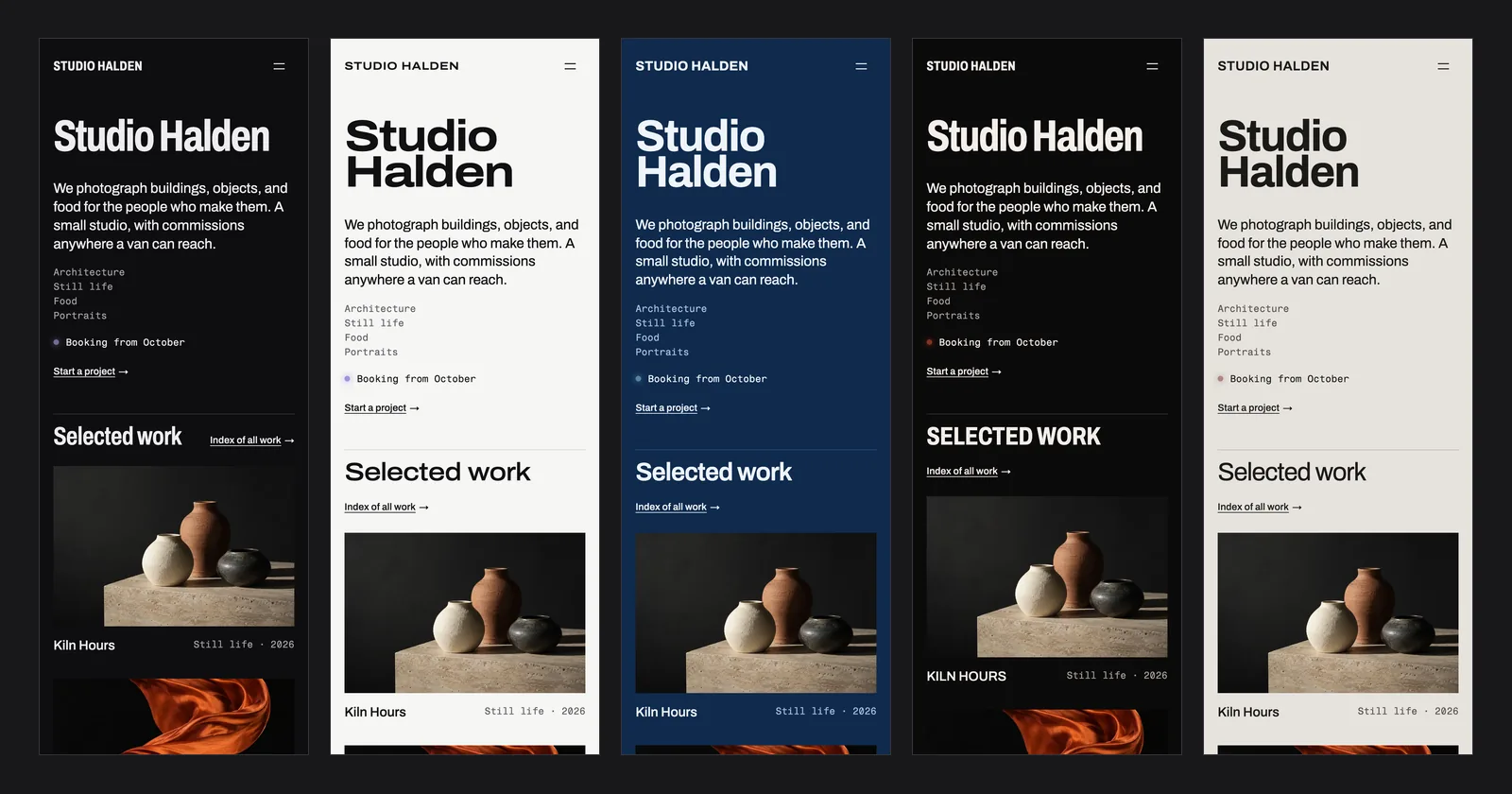The image size is (1512, 794).
Task: Click 'Still life · 2026' caption in the beige mockup
Action: [x=1408, y=712]
